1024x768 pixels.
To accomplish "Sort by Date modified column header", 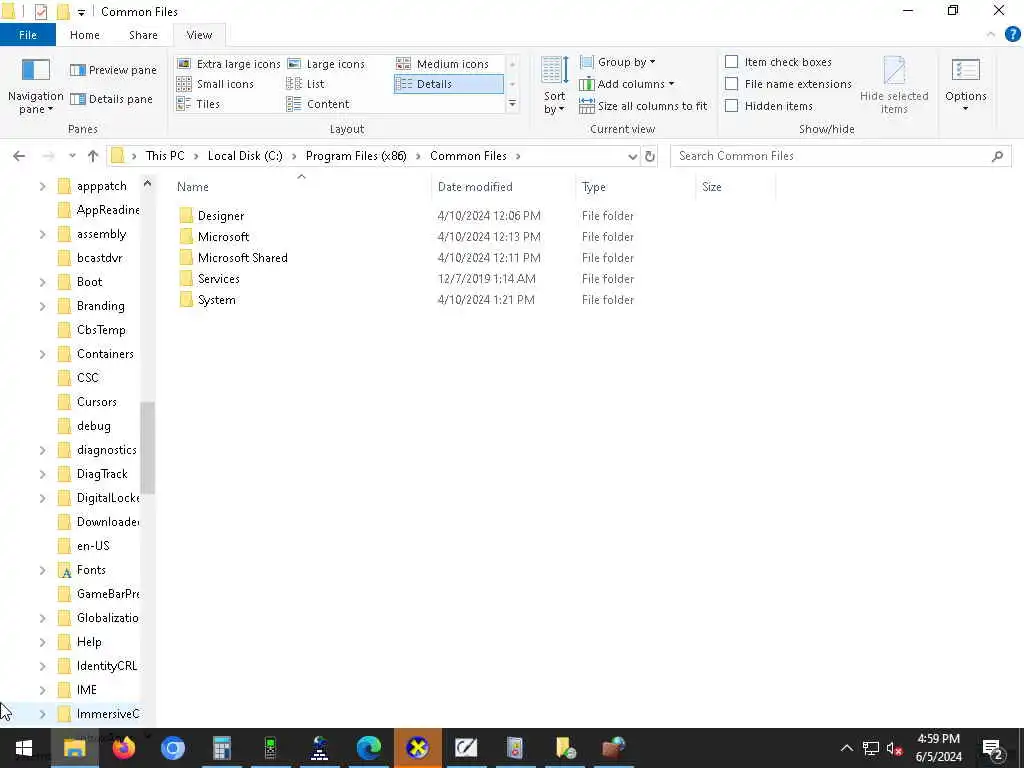I will click(503, 187).
